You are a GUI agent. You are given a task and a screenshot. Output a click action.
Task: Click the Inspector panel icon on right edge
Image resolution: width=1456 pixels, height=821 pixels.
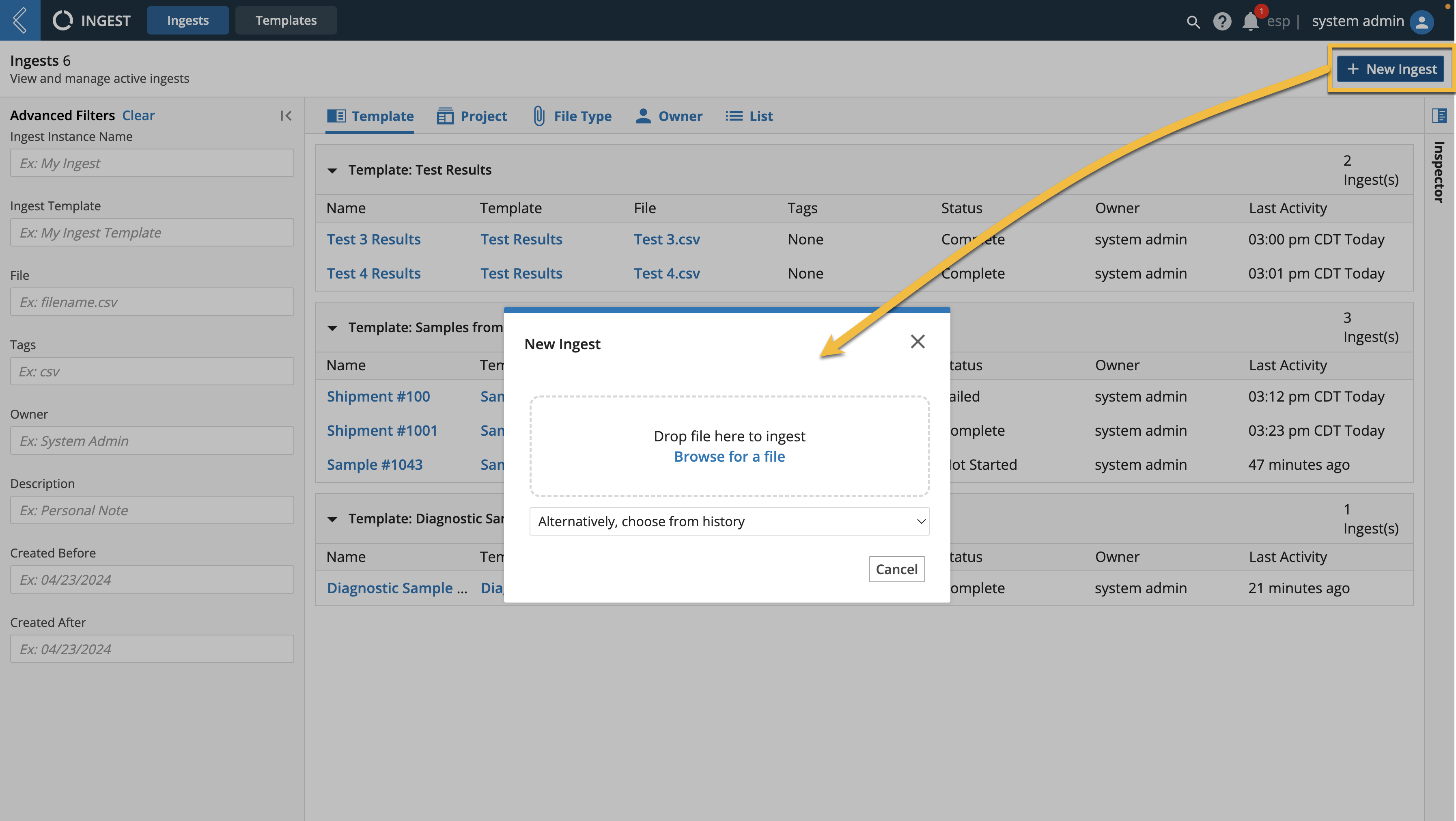pos(1440,115)
